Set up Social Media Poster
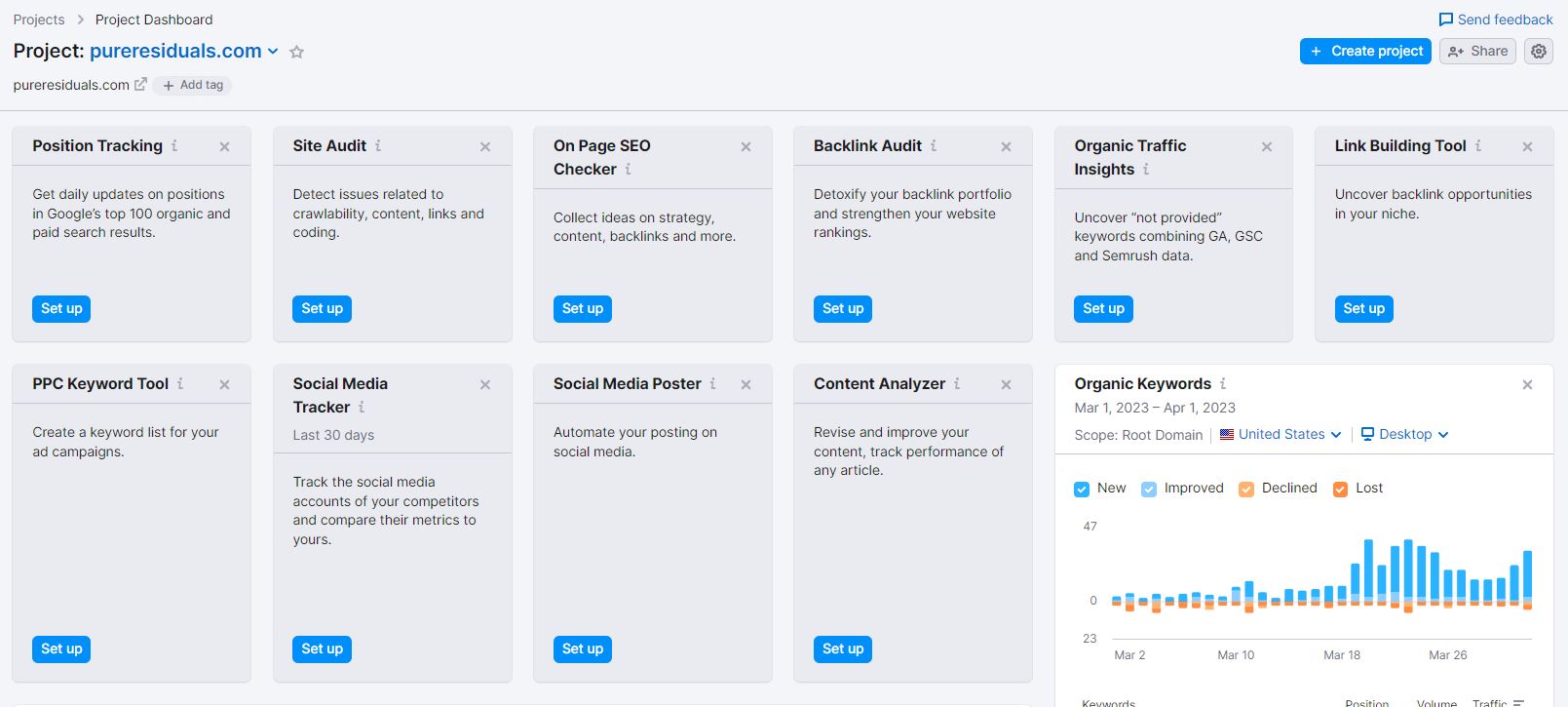The width and height of the screenshot is (1568, 707). (583, 649)
